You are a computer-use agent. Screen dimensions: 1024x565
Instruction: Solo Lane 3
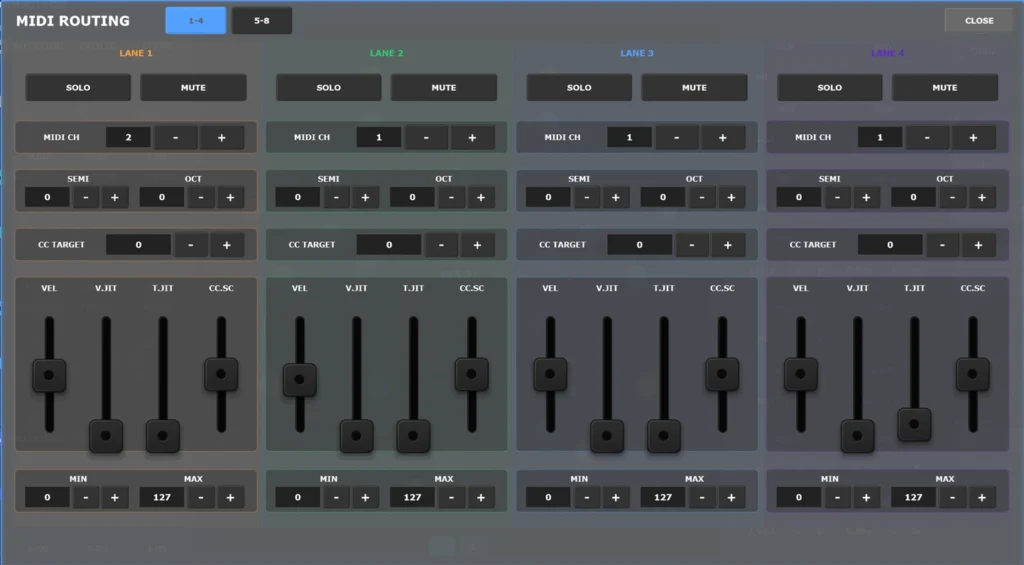pyautogui.click(x=579, y=88)
